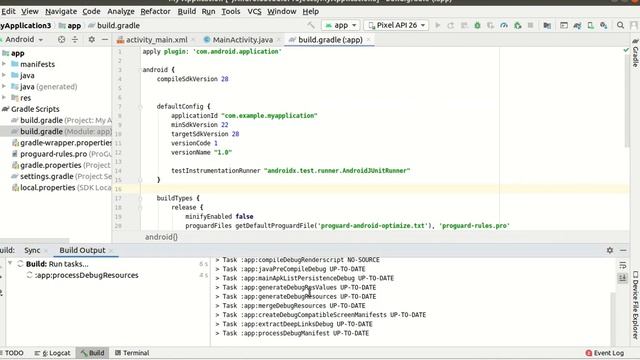640x360 pixels.
Task: Click the target scroll-from-source icon in Project panel
Action: [62, 40]
